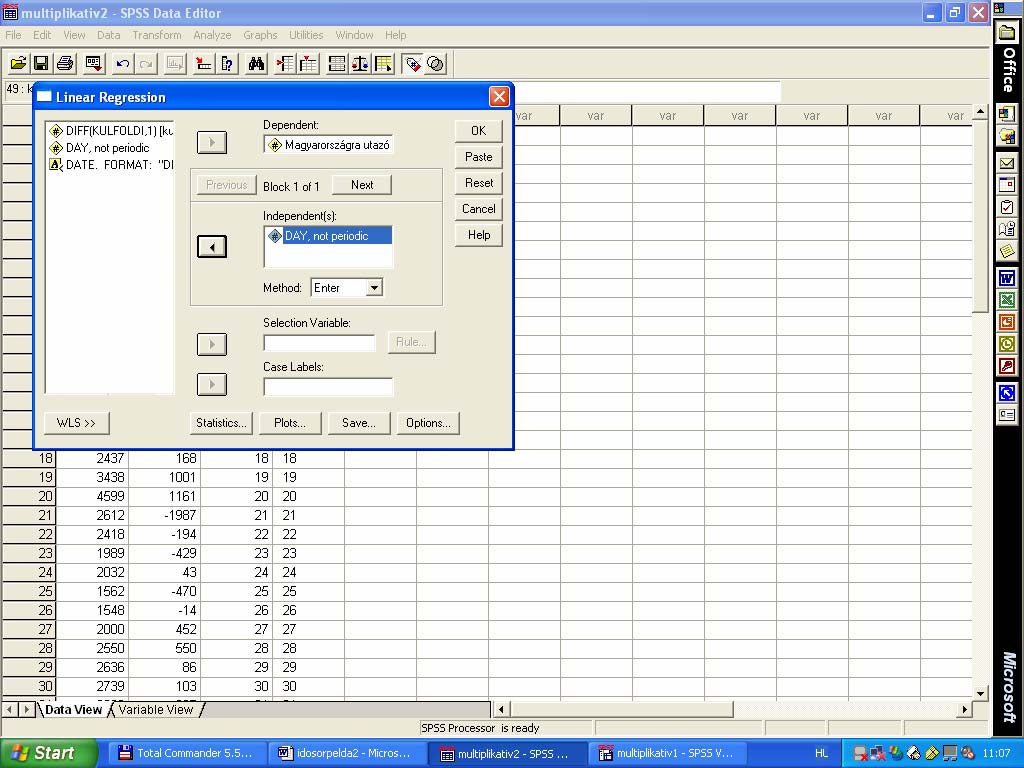The image size is (1024, 768).
Task: Select row header 25 in data grid
Action: click(x=29, y=591)
